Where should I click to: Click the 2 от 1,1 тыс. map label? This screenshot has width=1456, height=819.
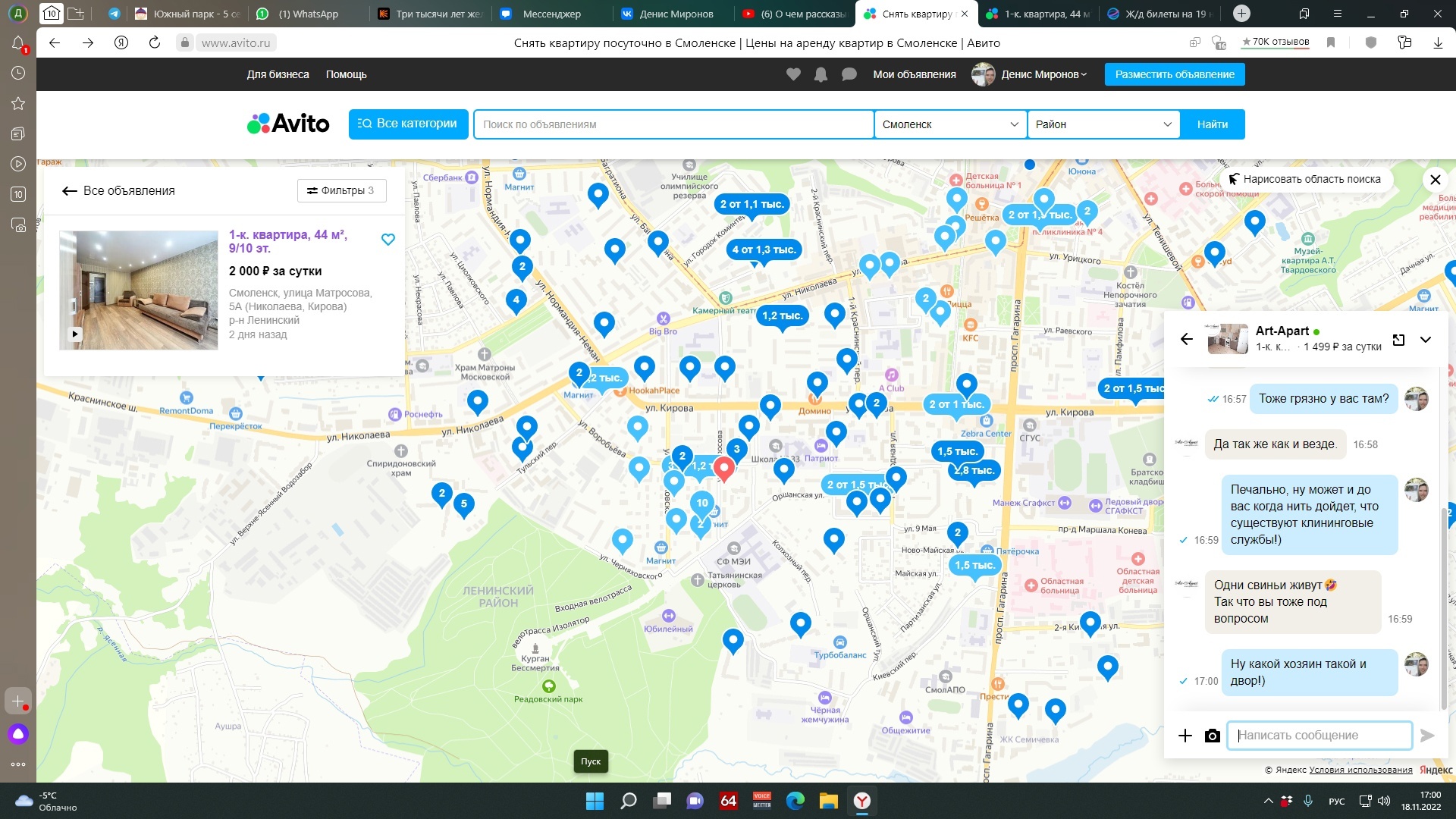(752, 204)
